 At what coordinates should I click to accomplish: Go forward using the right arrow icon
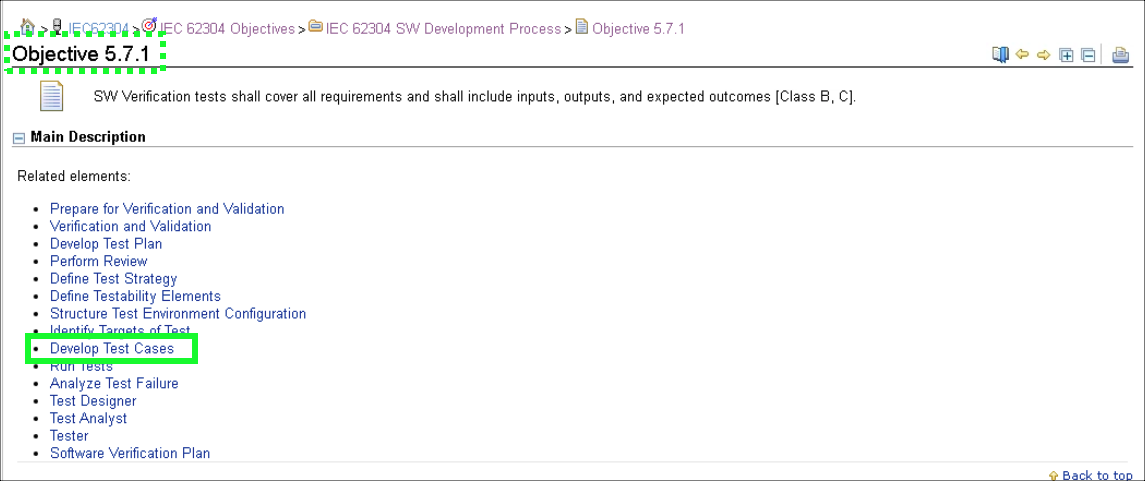(x=1044, y=55)
